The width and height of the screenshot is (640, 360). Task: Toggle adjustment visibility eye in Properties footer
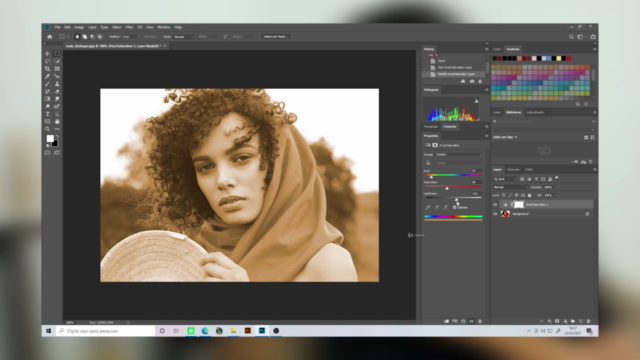coord(471,321)
